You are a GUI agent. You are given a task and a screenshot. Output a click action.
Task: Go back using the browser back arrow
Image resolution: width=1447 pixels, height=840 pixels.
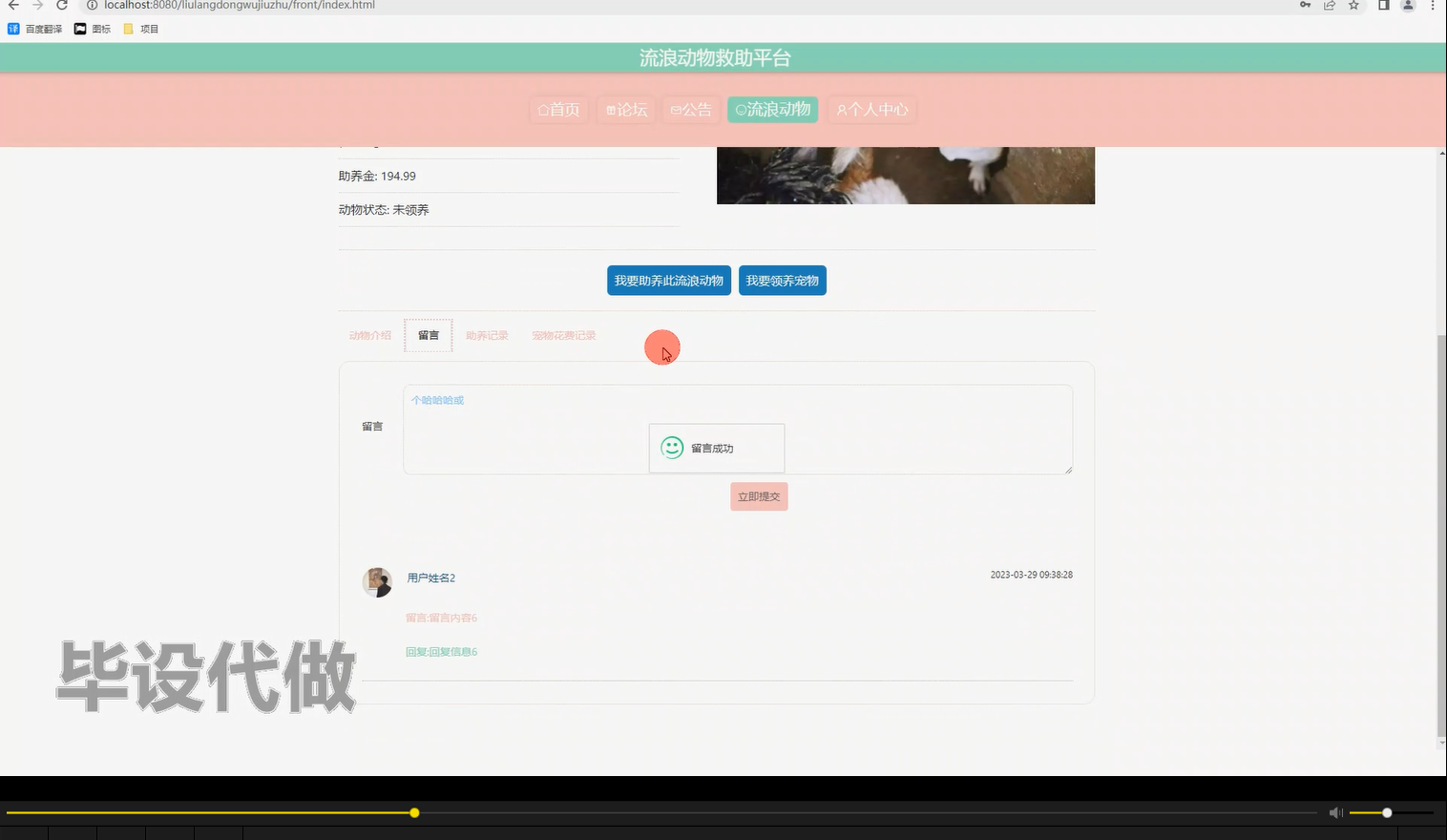(x=13, y=5)
